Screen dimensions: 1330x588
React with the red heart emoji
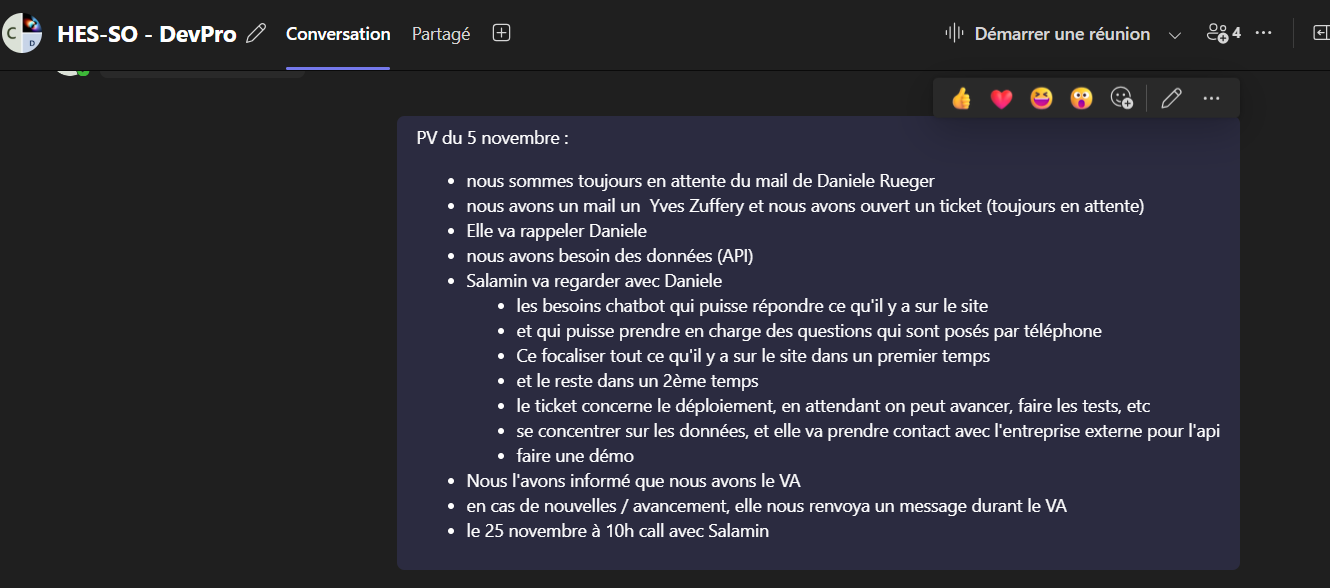(x=1001, y=98)
